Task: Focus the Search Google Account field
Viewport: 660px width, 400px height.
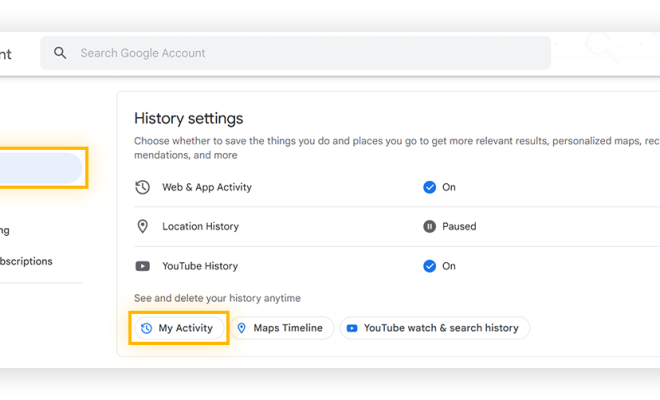Action: (x=295, y=53)
